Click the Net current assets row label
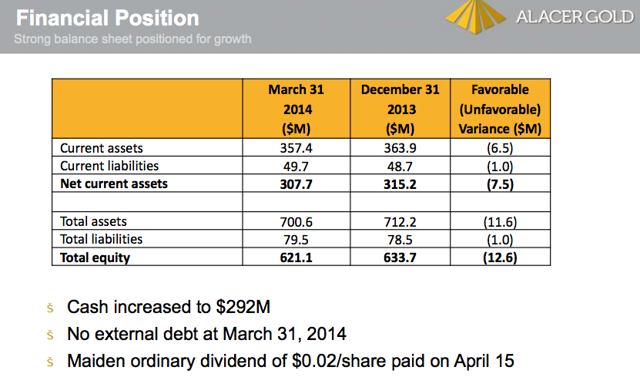The height and width of the screenshot is (384, 640). click(114, 184)
